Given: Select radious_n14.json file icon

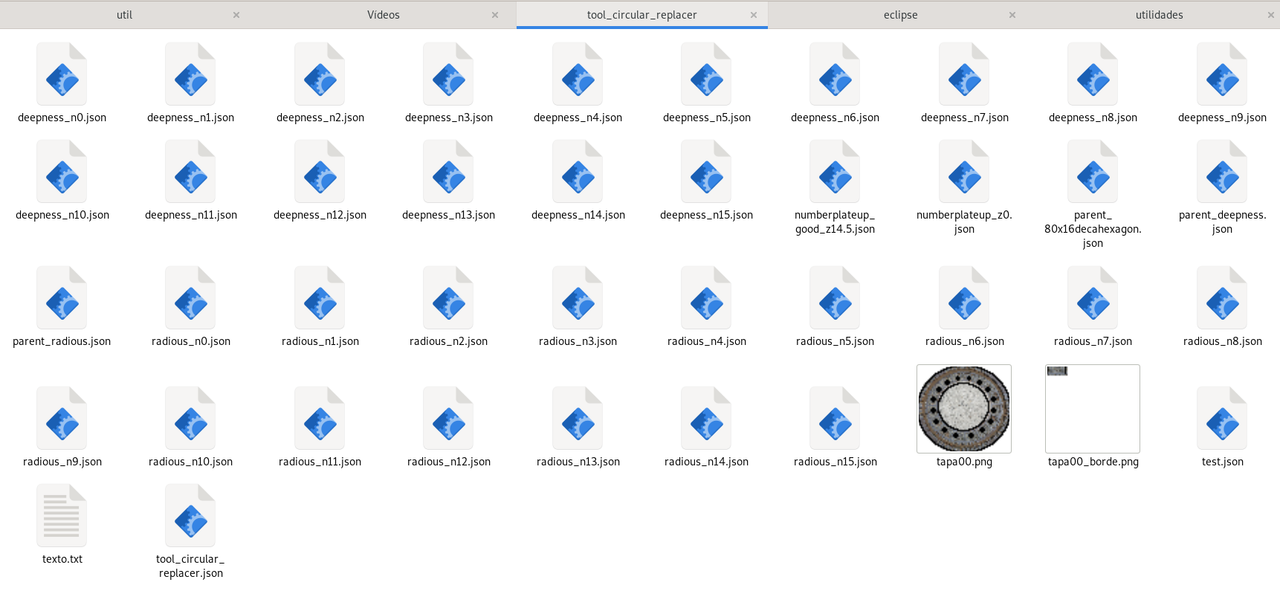Looking at the screenshot, I should coord(707,418).
